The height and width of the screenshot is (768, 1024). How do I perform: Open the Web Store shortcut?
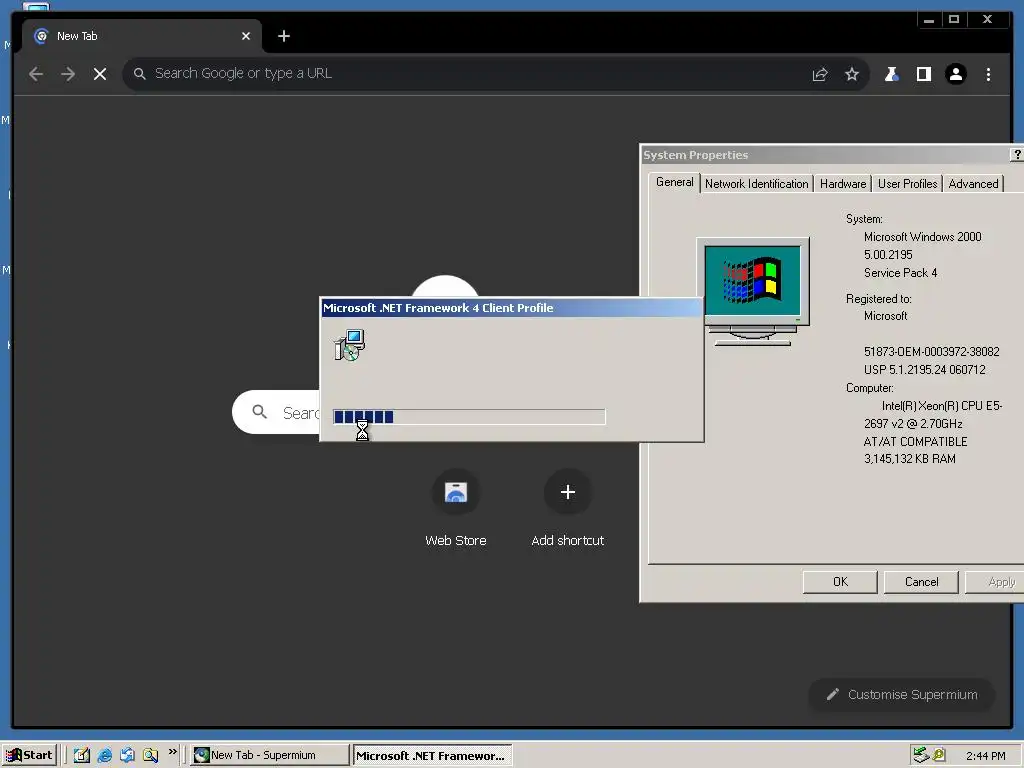tap(456, 492)
